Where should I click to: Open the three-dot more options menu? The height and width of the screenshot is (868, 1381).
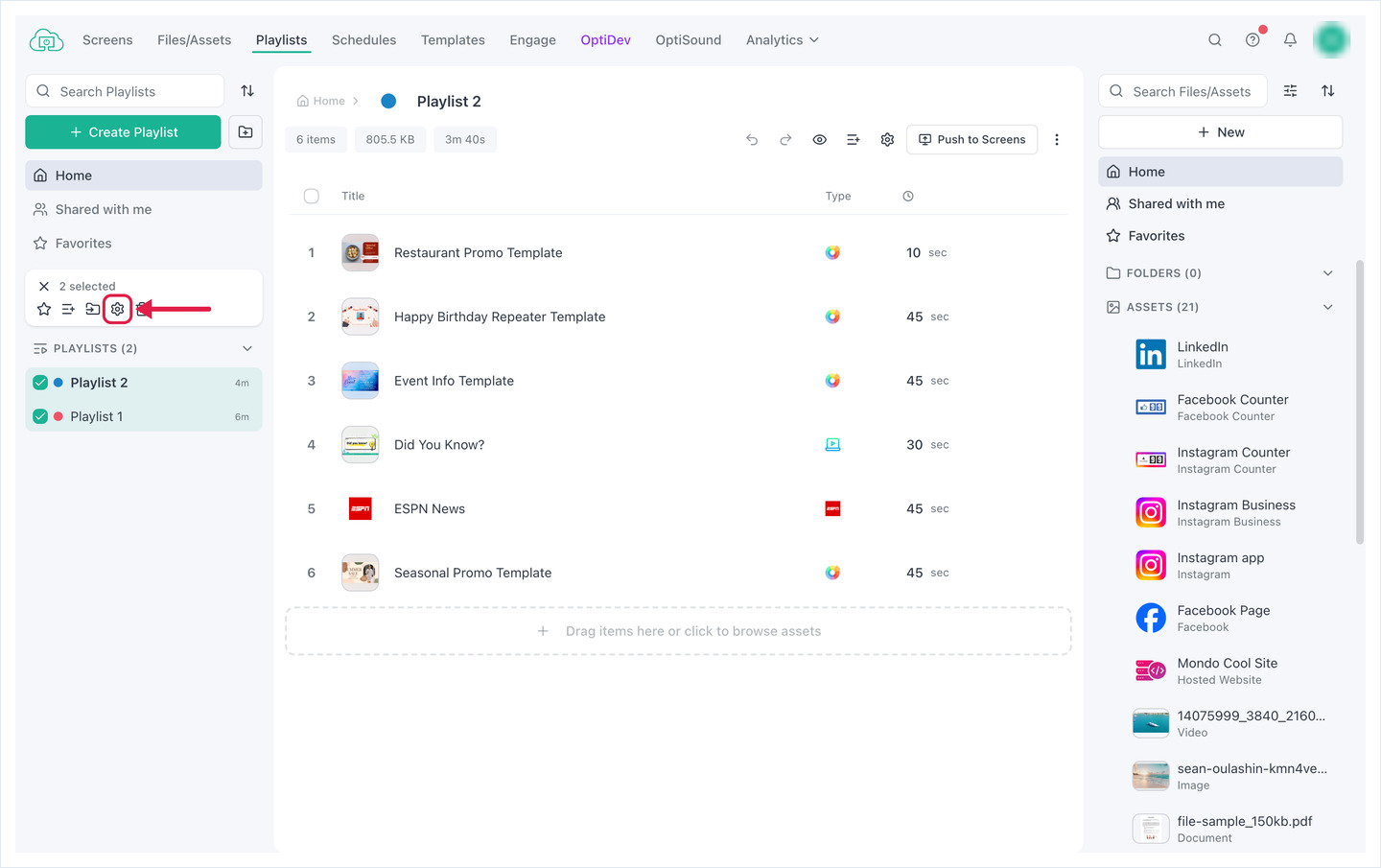(1057, 140)
